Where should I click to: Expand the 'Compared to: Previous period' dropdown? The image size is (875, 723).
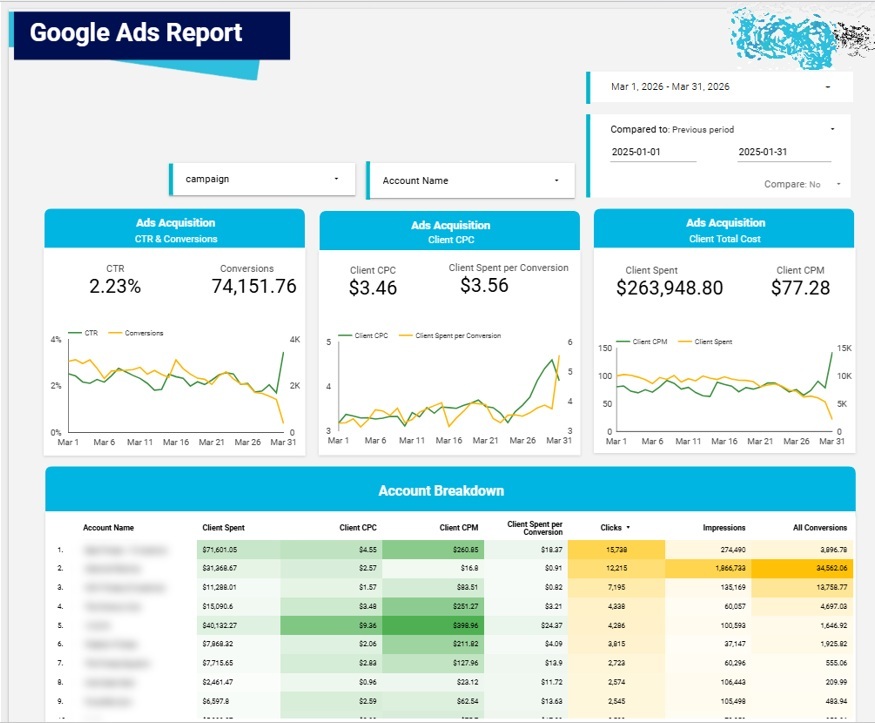click(x=722, y=129)
